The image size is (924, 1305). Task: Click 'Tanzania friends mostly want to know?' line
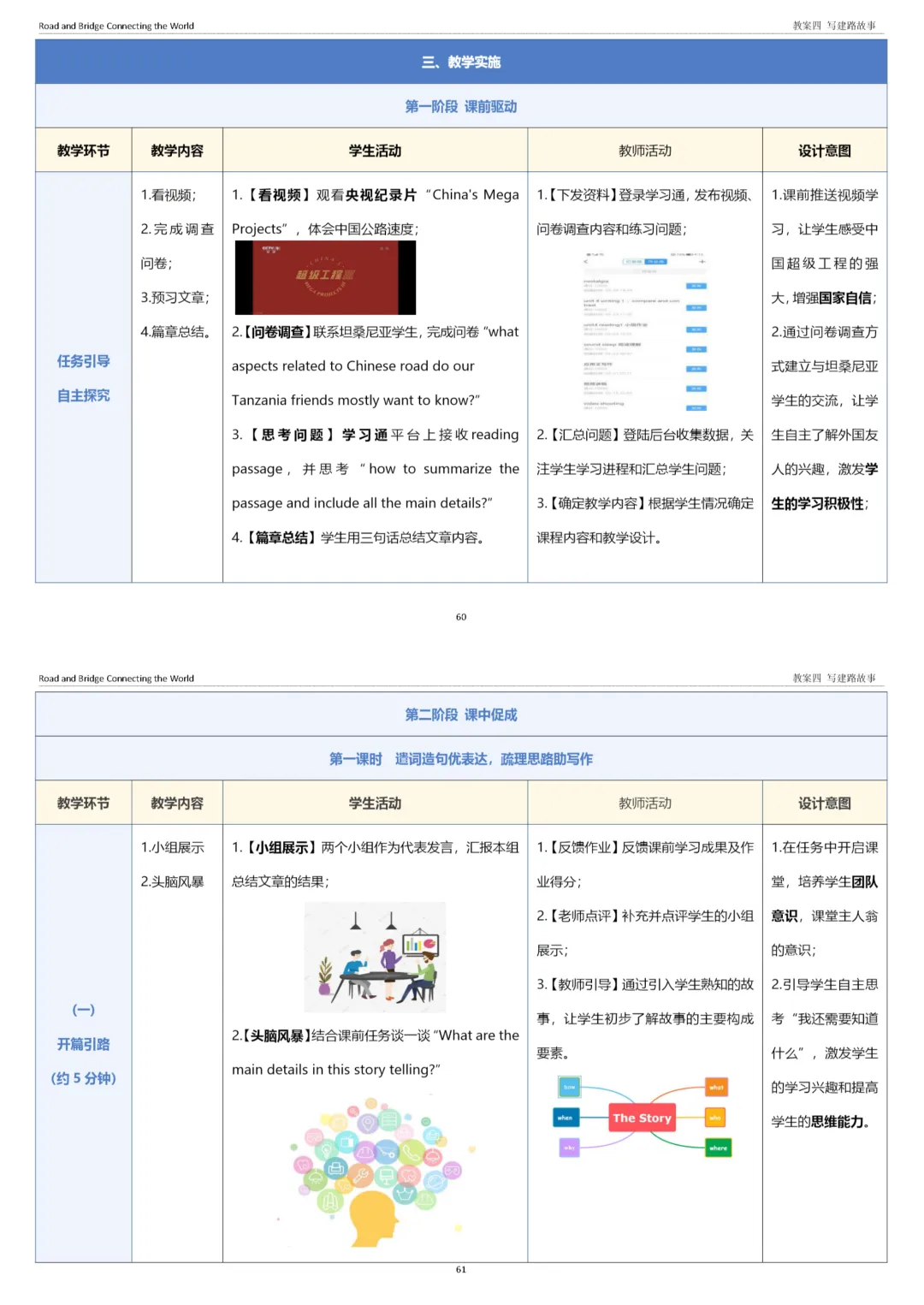point(356,400)
